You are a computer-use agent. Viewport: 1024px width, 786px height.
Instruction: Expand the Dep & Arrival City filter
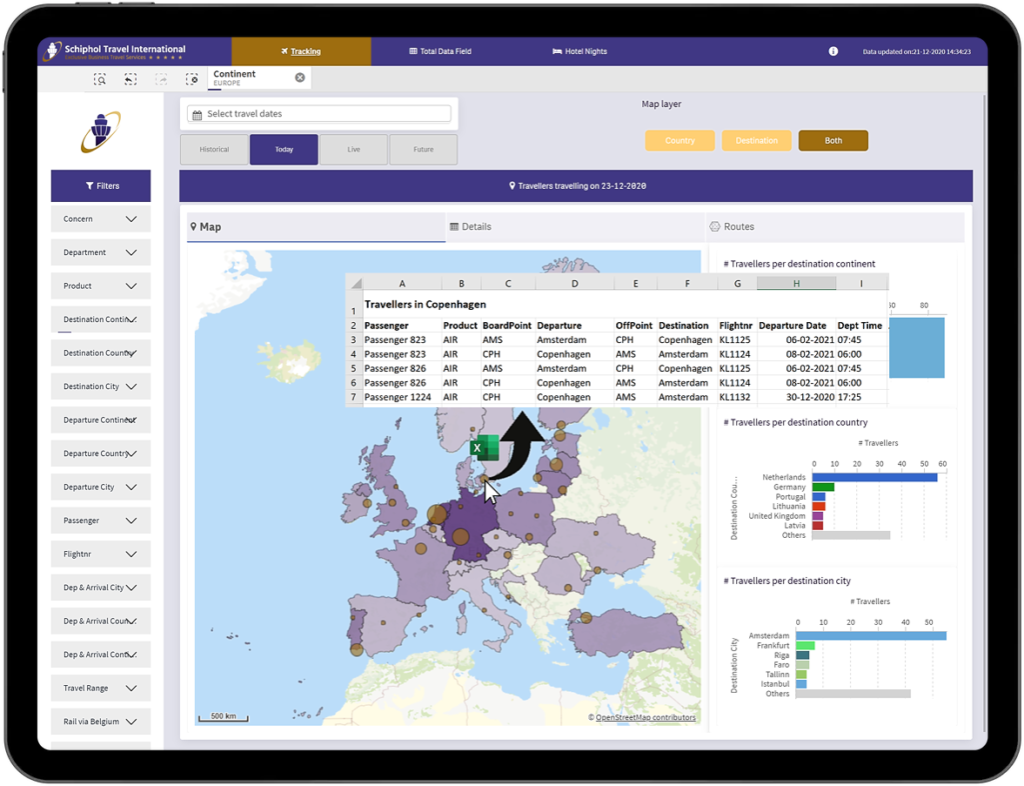click(101, 588)
